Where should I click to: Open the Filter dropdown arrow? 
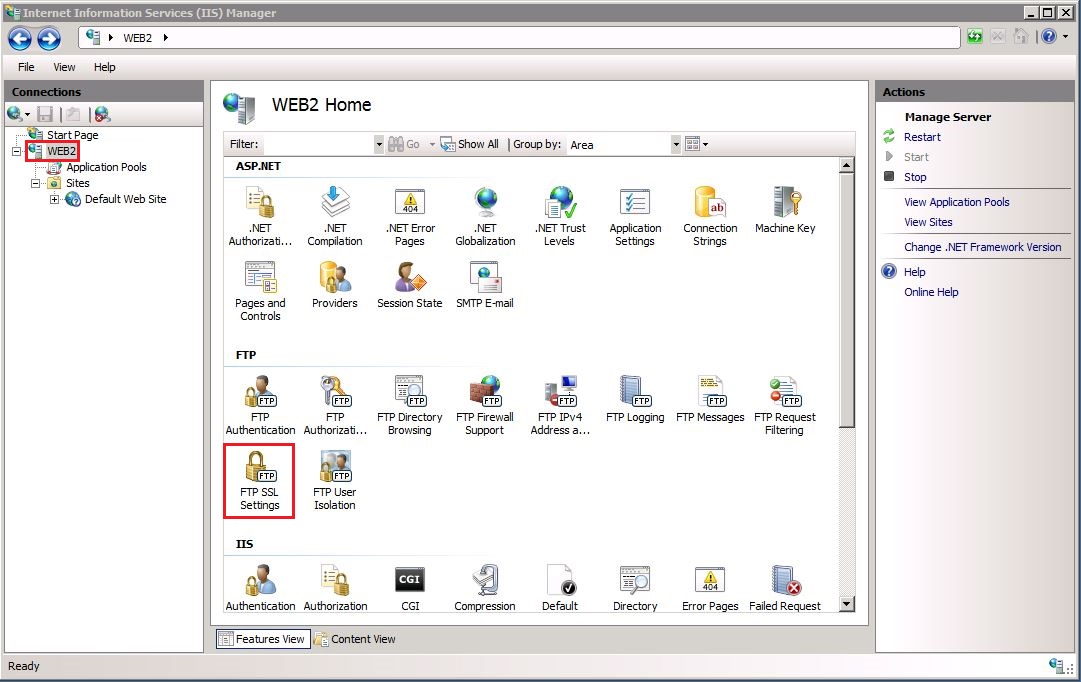(379, 145)
